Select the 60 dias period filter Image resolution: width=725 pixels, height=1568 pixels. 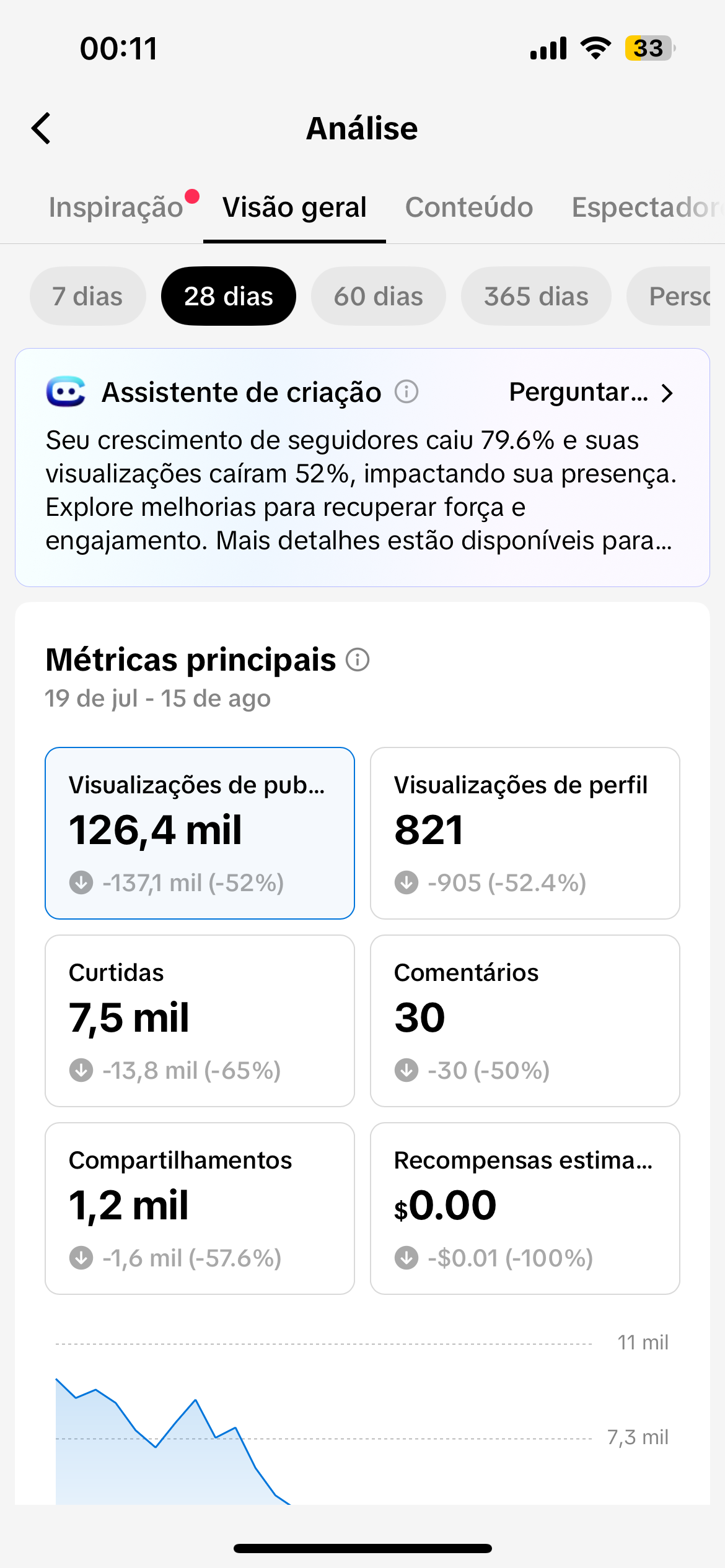coord(379,296)
